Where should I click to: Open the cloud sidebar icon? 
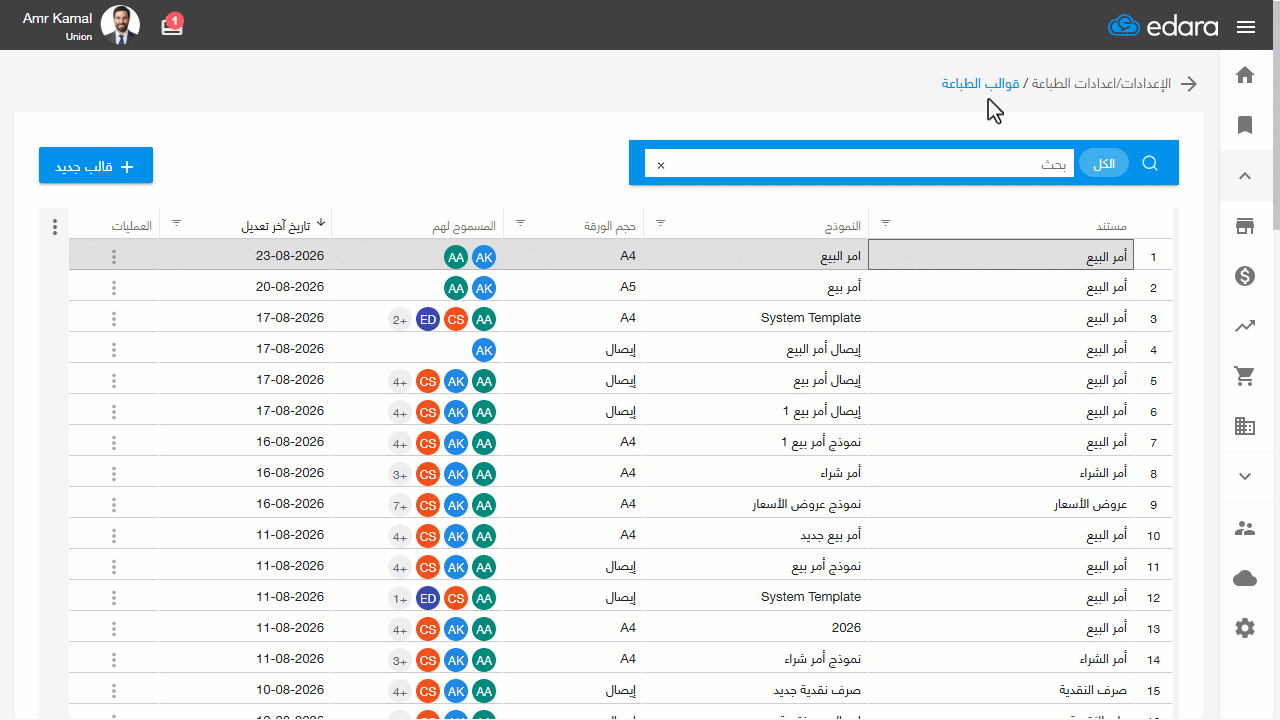(1245, 578)
